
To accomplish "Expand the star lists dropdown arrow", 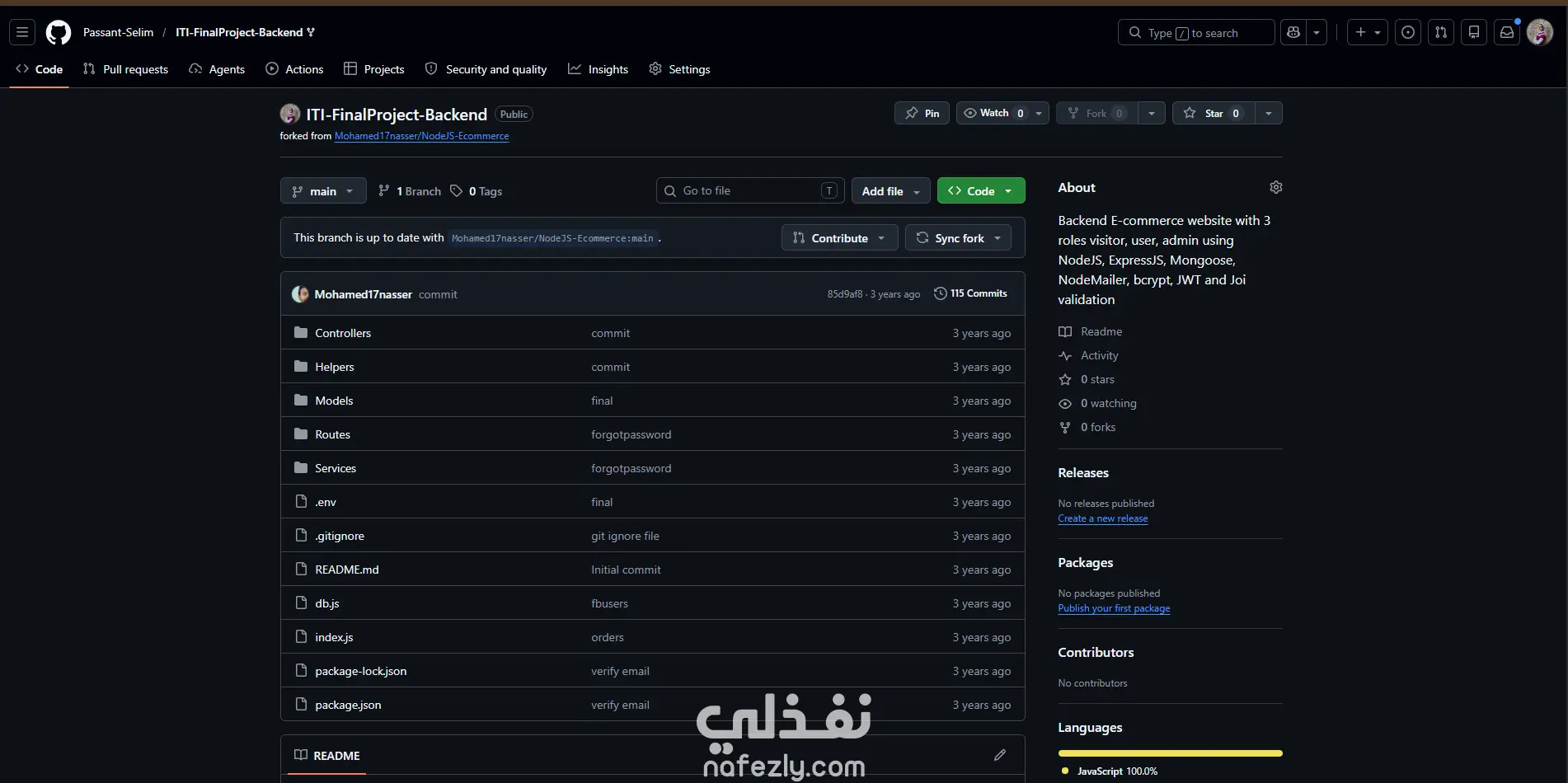I will 1269,113.
